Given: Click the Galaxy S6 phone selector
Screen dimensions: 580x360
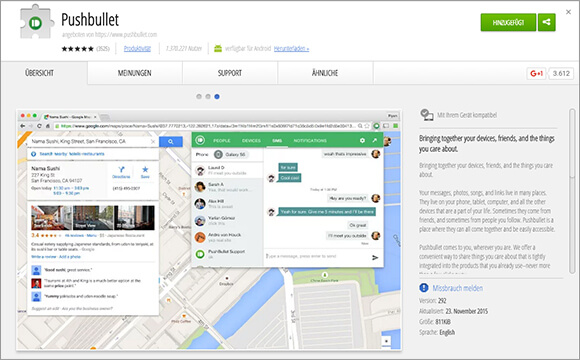Looking at the screenshot, I should point(231,154).
